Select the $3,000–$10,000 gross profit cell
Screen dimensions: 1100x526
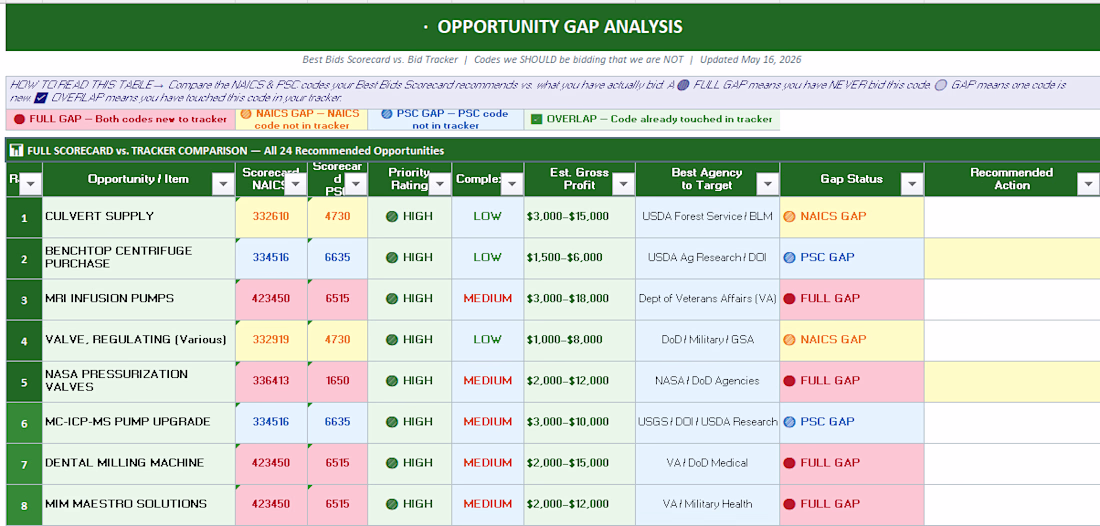click(579, 422)
